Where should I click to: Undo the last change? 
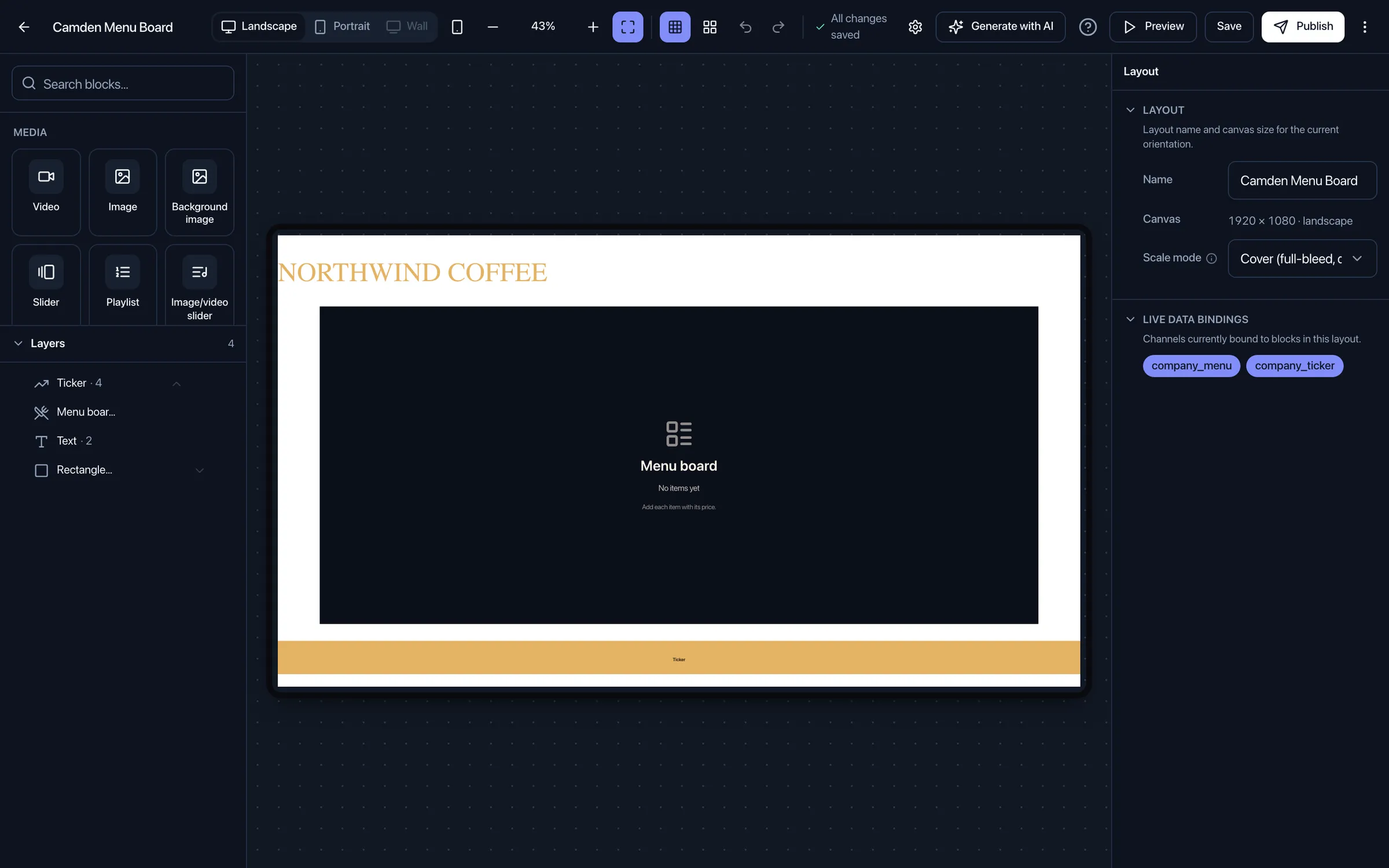click(745, 27)
